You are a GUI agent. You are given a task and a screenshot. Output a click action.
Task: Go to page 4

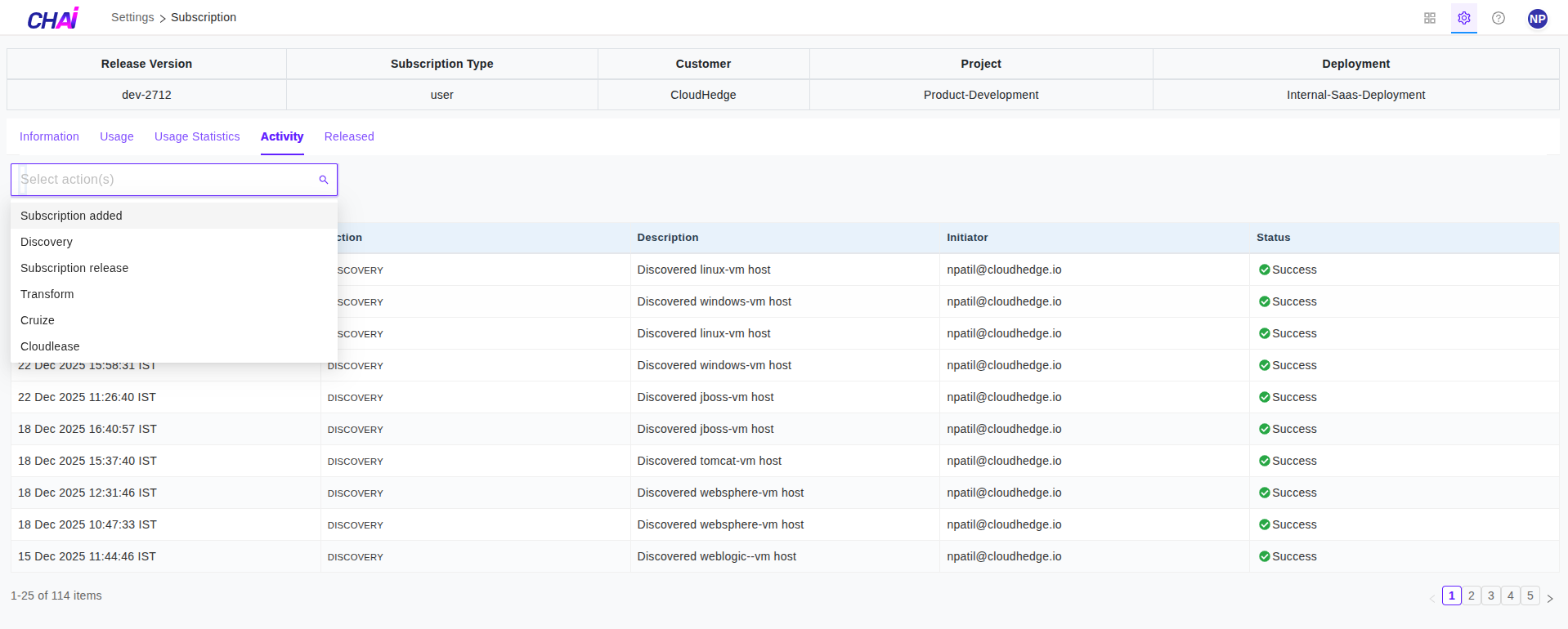pos(1511,596)
